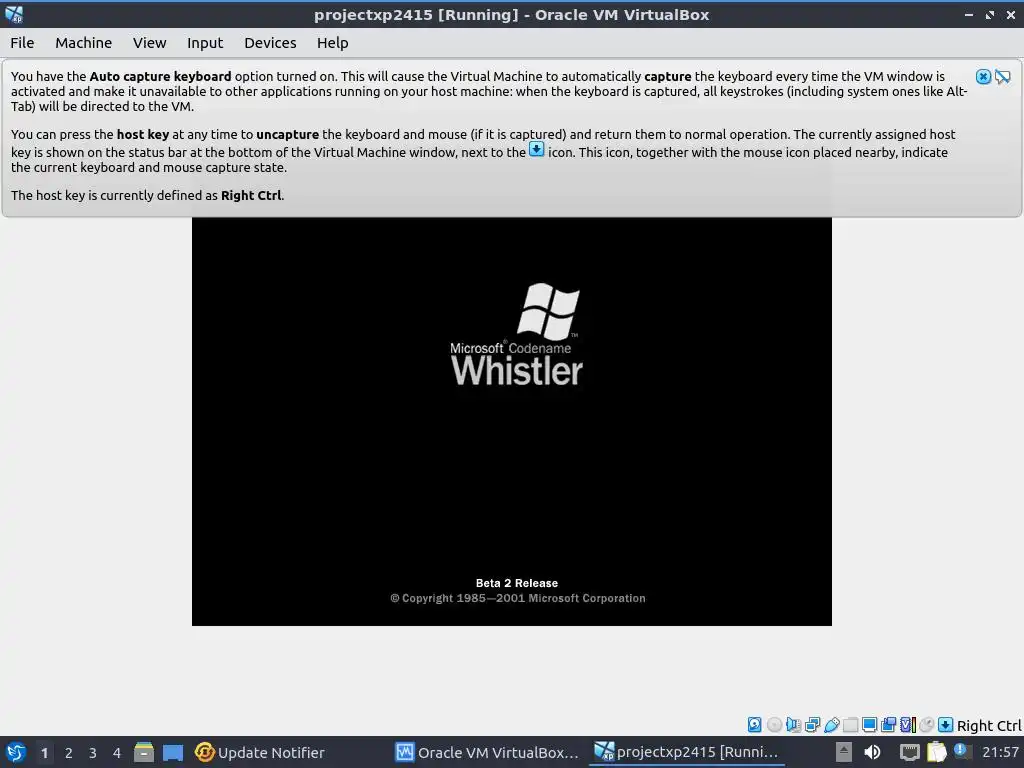Viewport: 1024px width, 768px height.
Task: Click the update notification tray icon
Action: click(x=961, y=751)
